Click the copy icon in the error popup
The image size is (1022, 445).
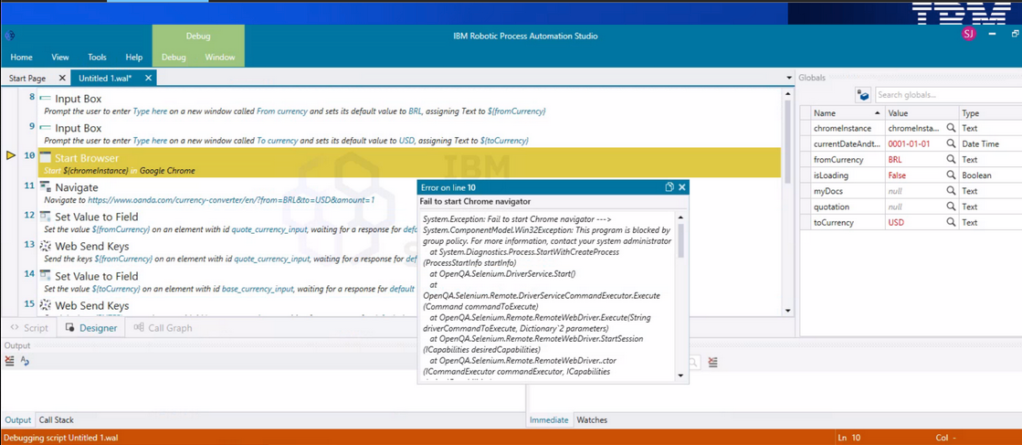669,187
